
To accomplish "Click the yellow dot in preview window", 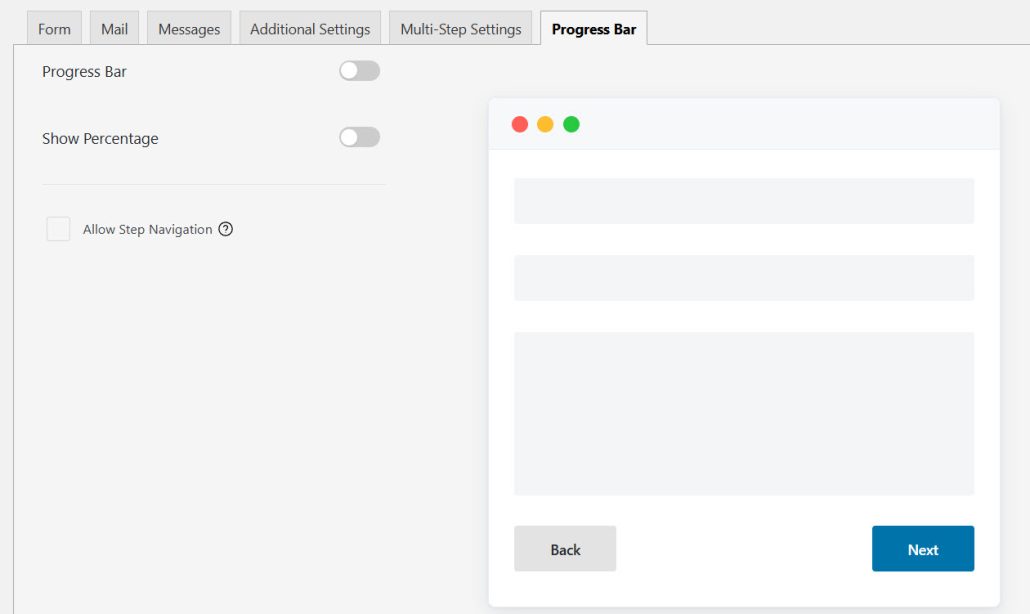I will (545, 124).
